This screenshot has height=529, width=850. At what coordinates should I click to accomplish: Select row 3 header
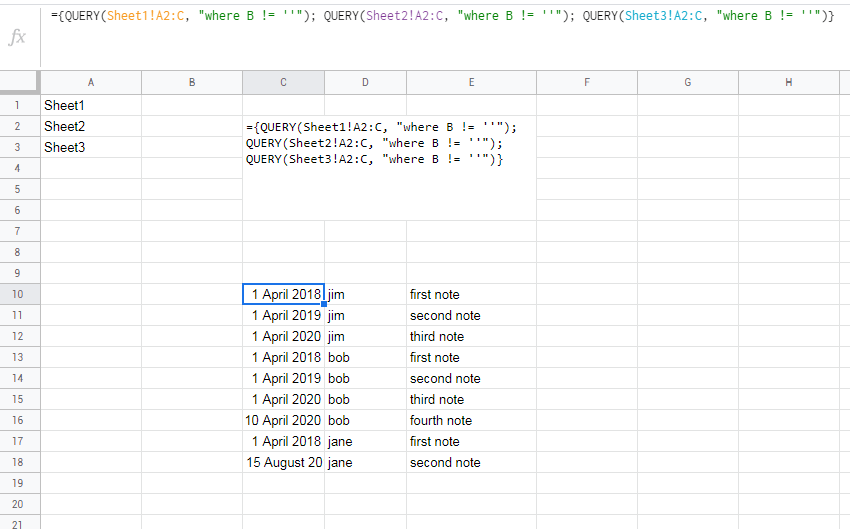click(x=17, y=147)
